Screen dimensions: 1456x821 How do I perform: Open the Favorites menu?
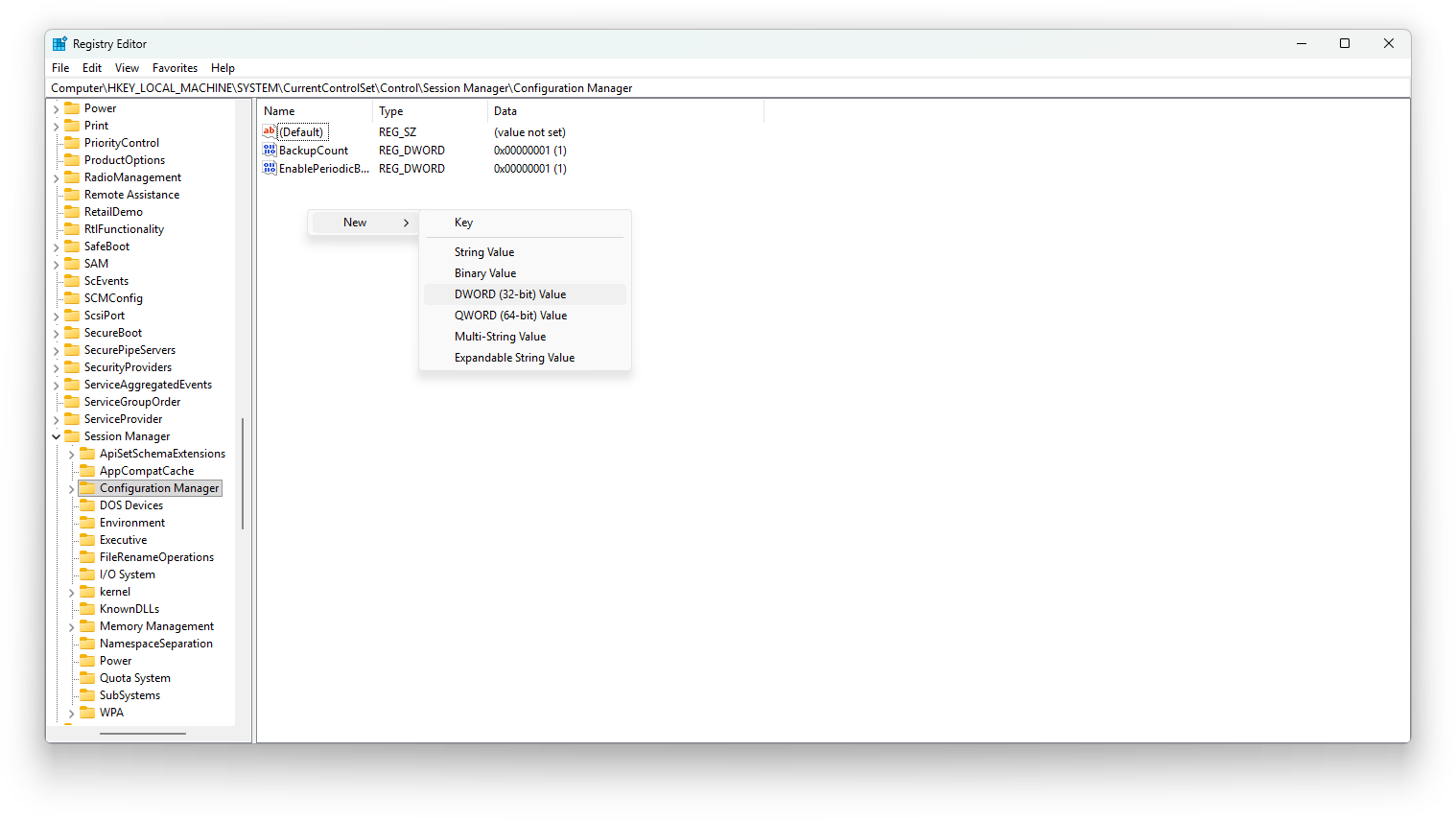[175, 68]
